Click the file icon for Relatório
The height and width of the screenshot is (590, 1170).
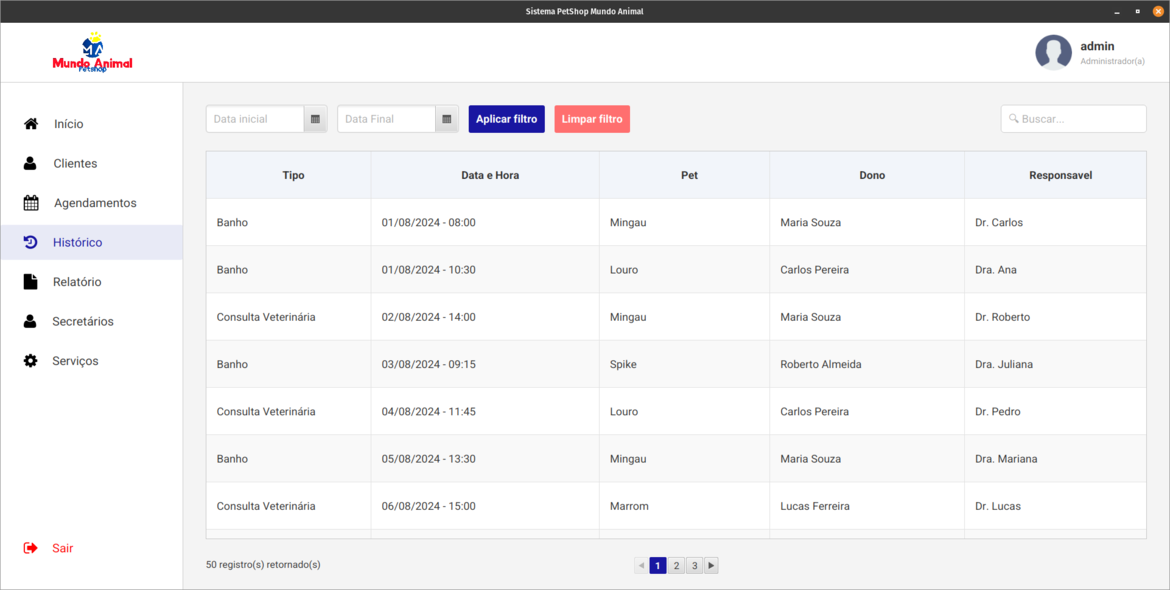click(30, 282)
